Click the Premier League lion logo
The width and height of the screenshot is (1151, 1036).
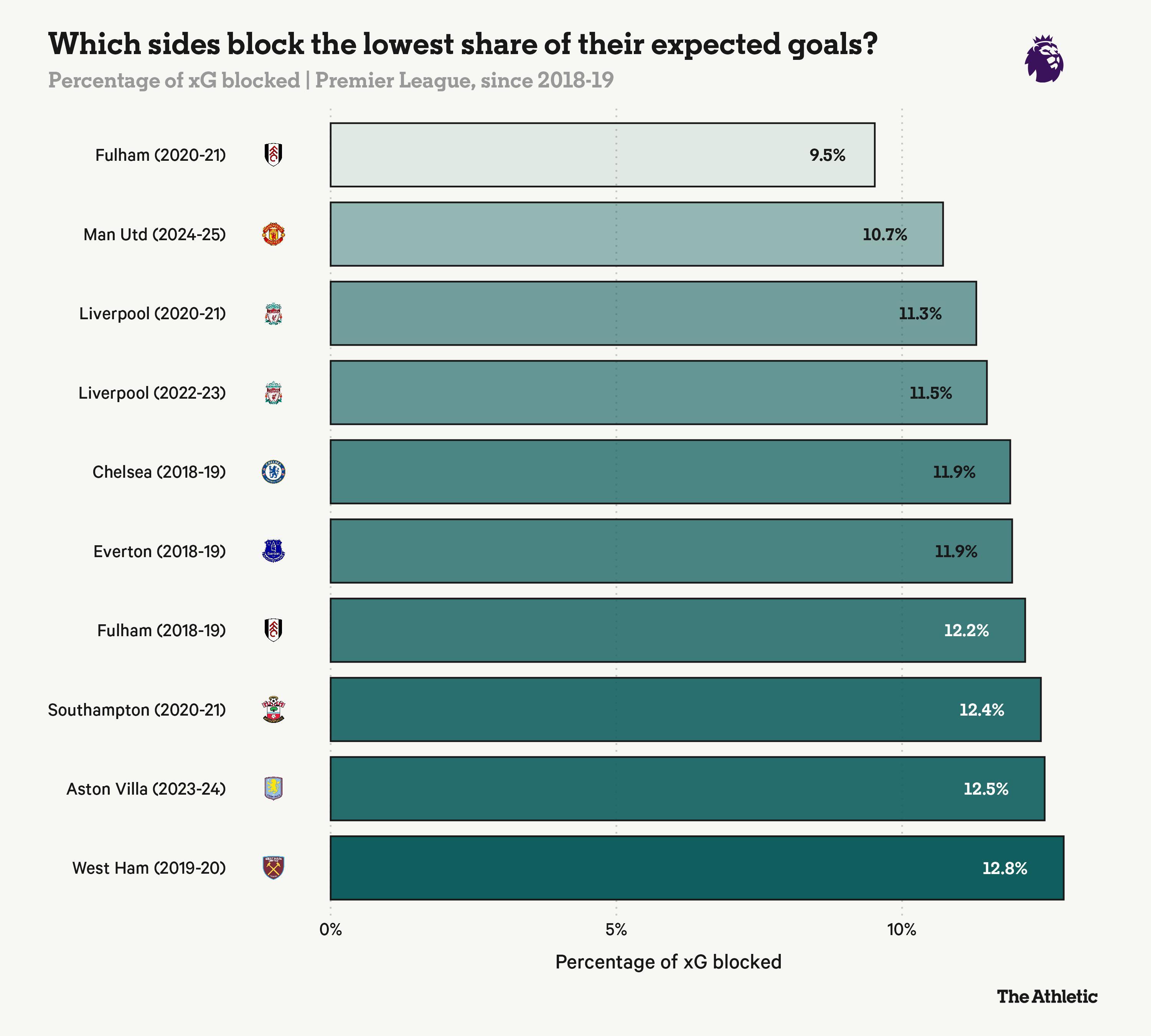[x=1044, y=59]
